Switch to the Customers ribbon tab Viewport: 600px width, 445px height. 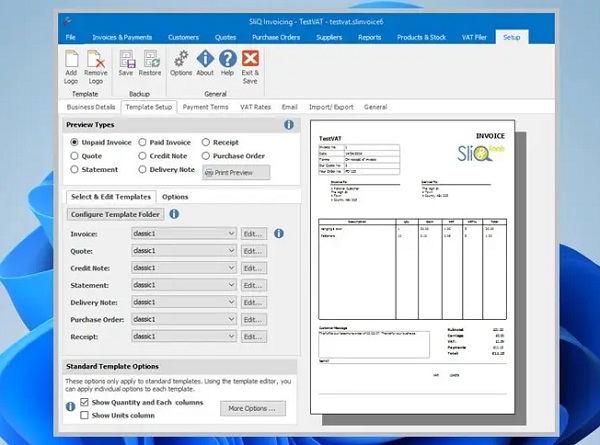point(183,37)
